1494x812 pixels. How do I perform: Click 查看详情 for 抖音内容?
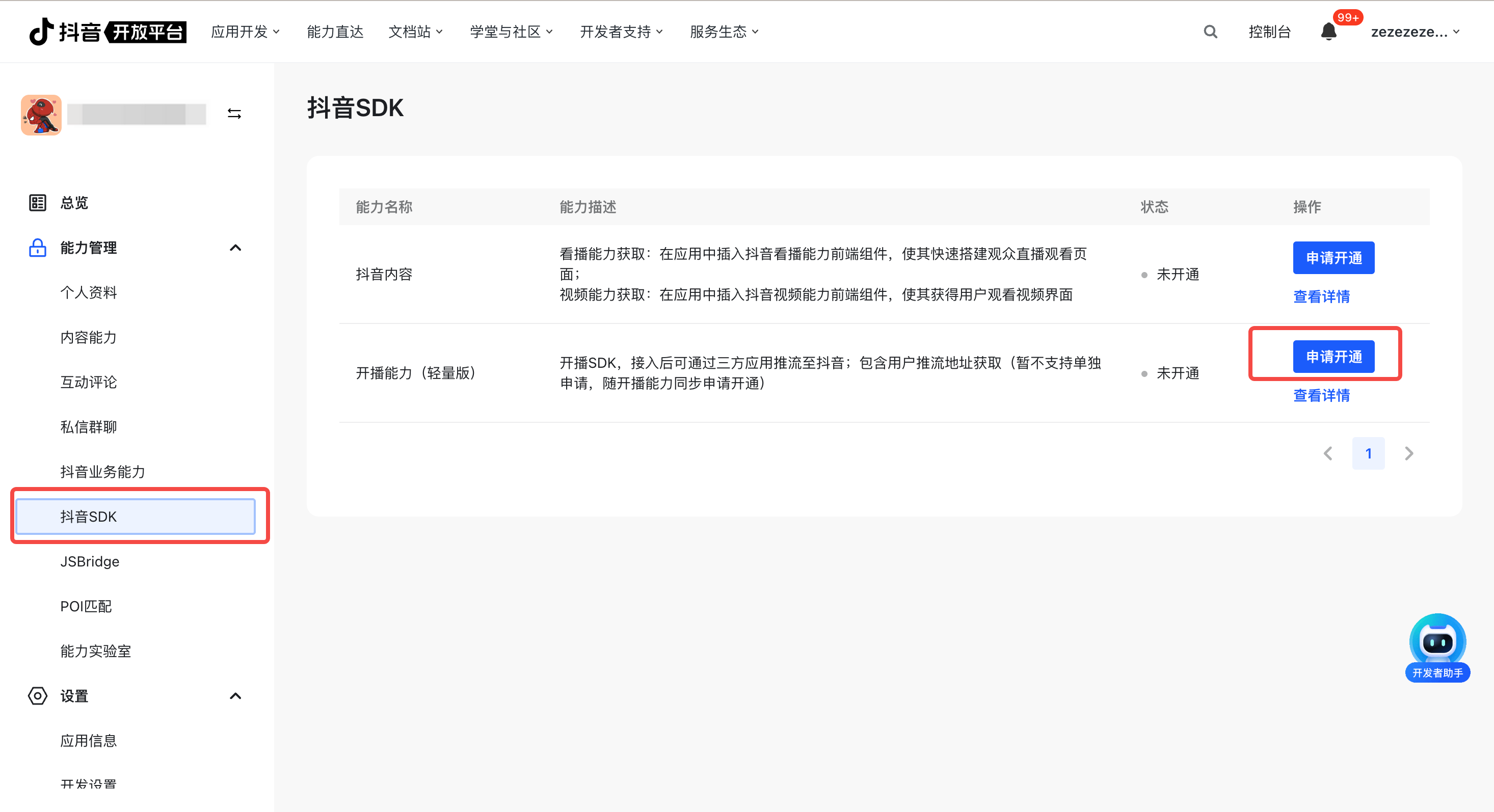1321,296
